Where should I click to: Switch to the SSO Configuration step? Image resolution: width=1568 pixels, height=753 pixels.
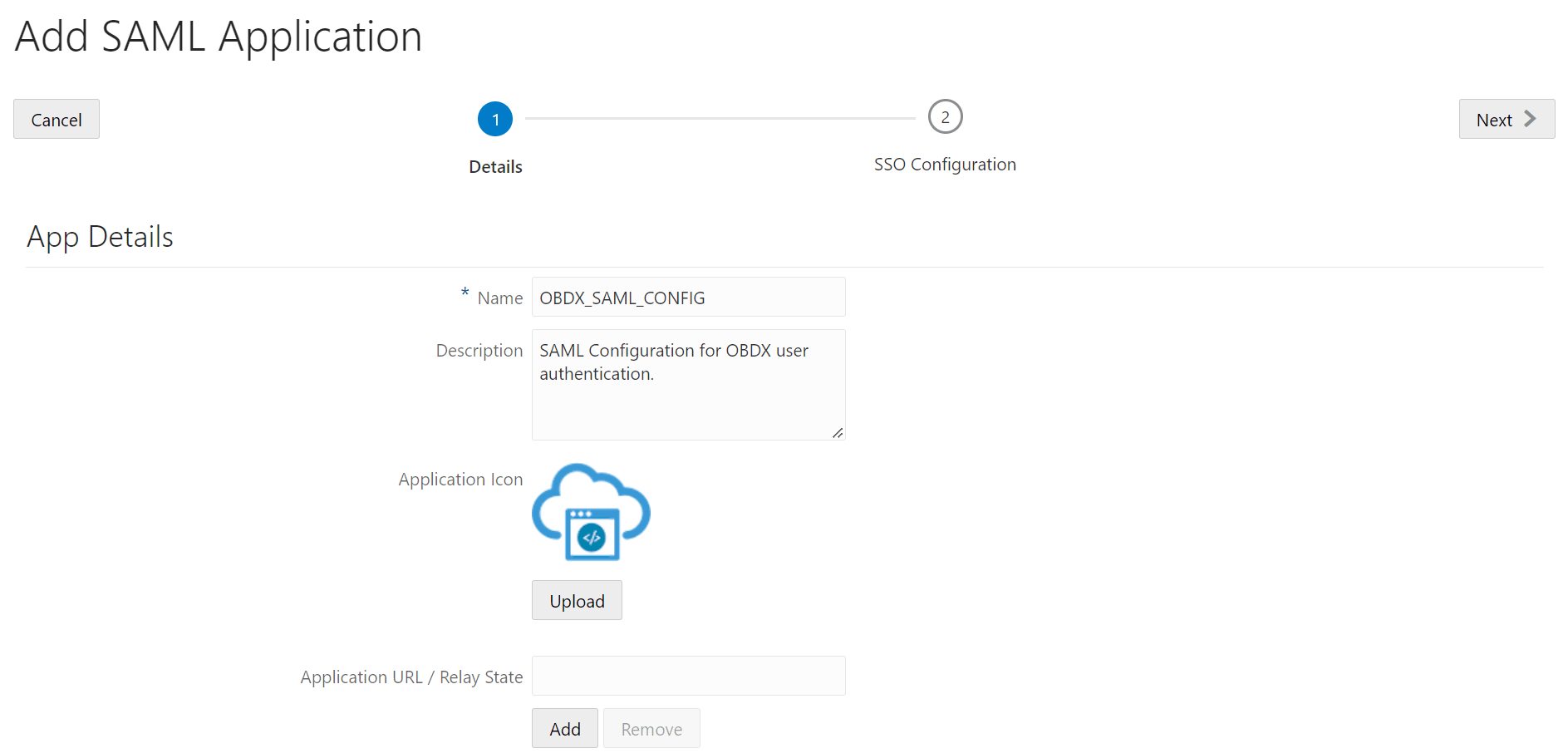pos(944,164)
